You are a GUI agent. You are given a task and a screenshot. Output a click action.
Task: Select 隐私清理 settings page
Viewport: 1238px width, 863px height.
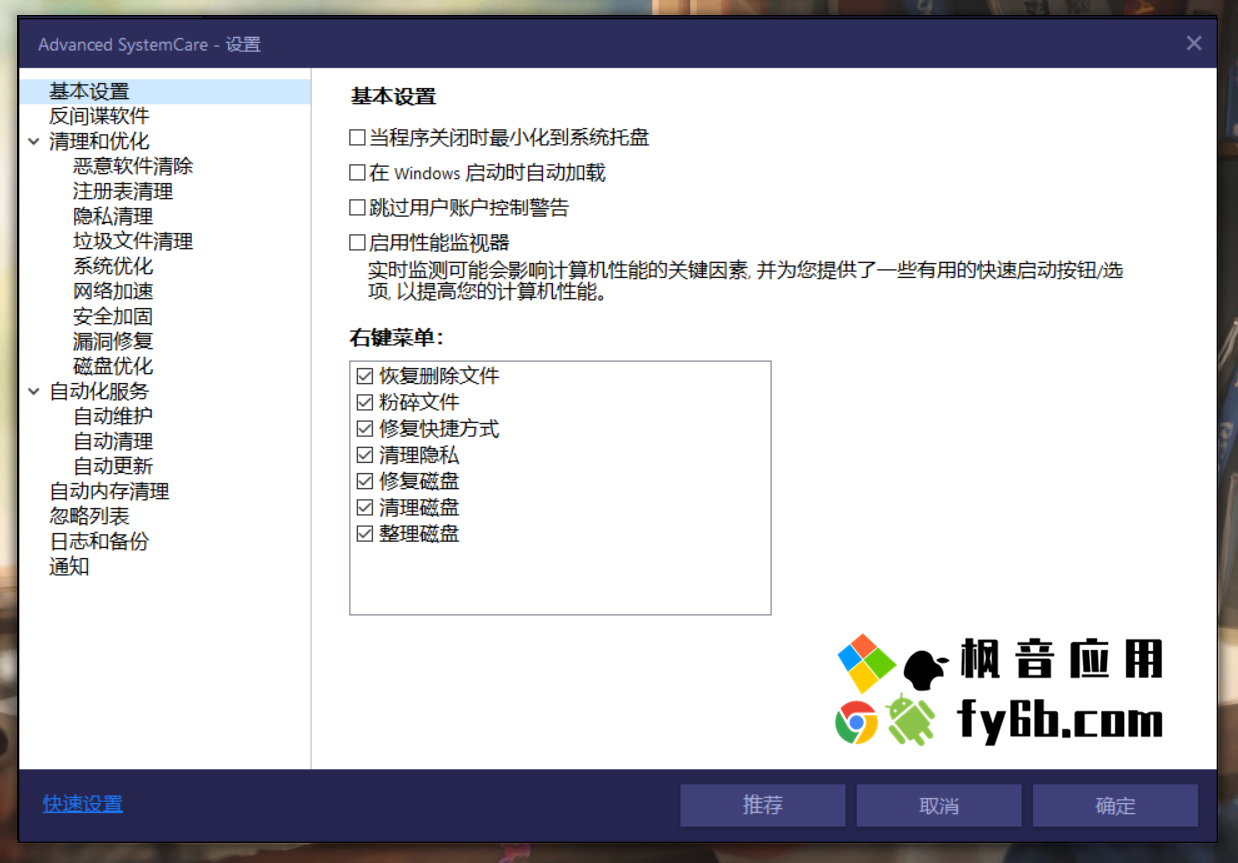113,217
